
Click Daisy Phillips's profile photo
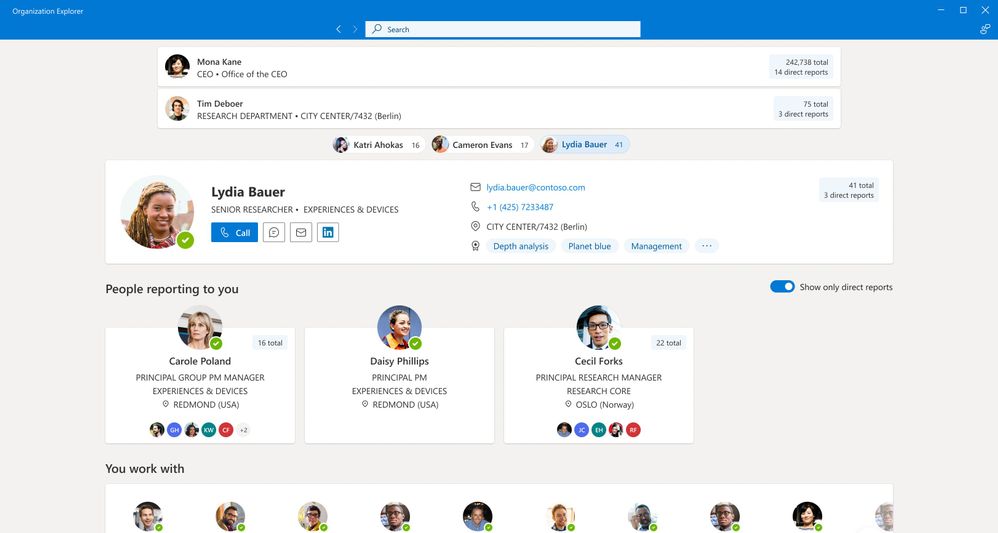[x=399, y=327]
